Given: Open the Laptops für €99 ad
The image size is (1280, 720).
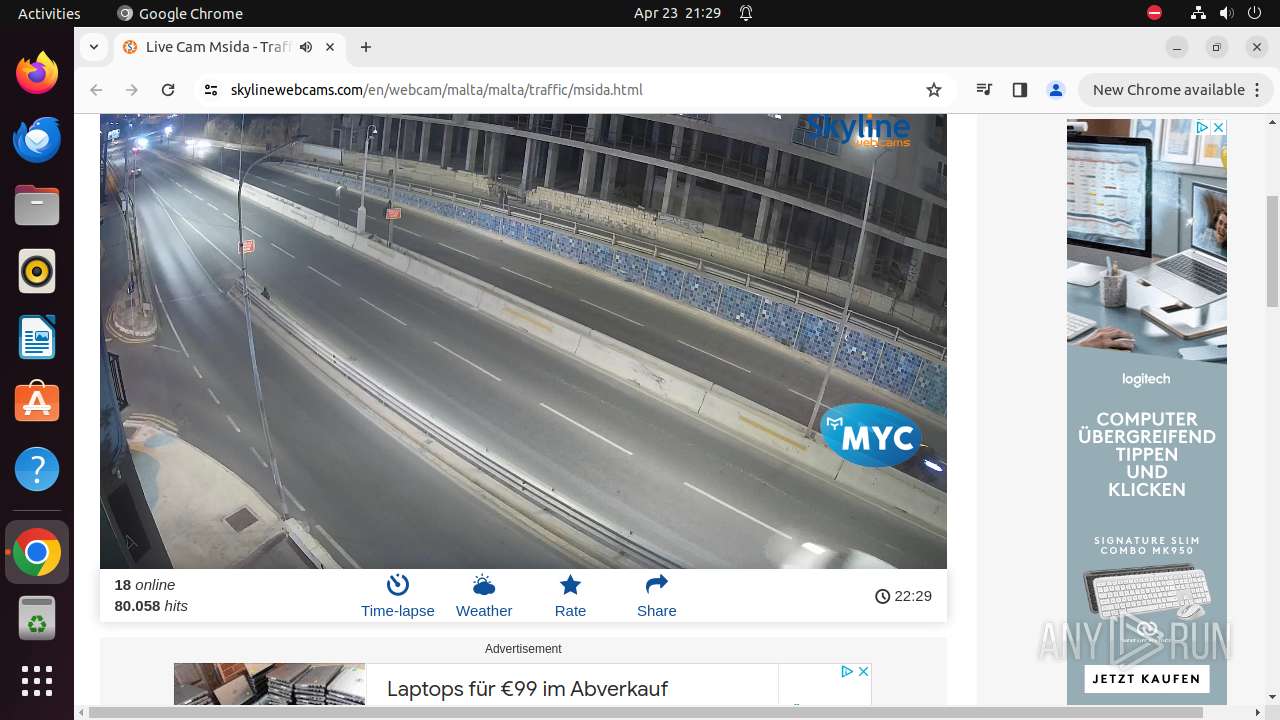Looking at the screenshot, I should pos(528,688).
